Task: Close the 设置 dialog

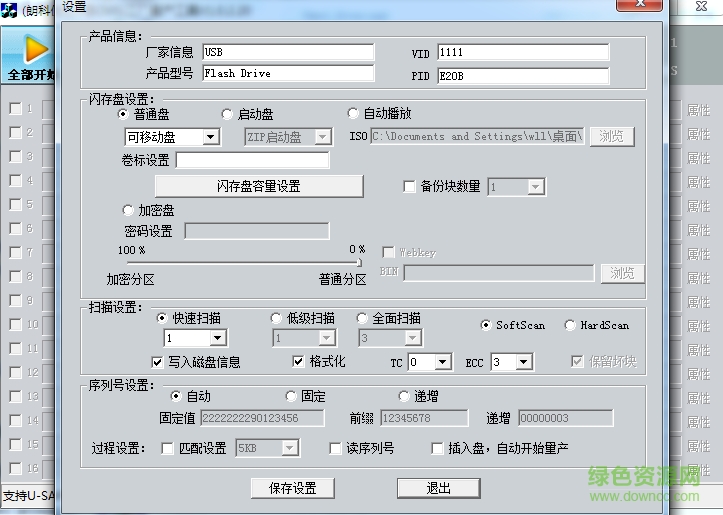Action: pos(640,4)
